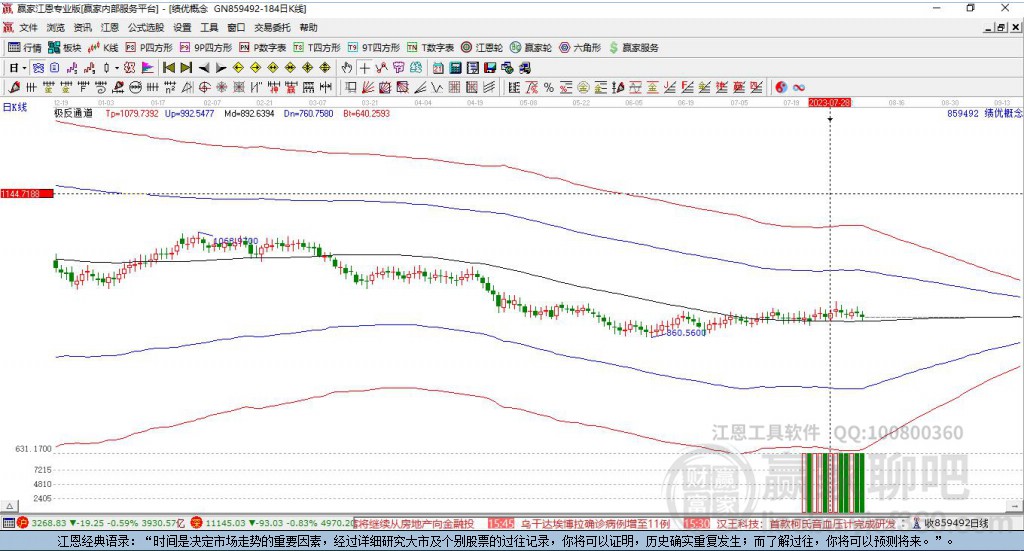Click the first yellow diamond arrow icon
This screenshot has width=1024, height=551.
(238, 68)
